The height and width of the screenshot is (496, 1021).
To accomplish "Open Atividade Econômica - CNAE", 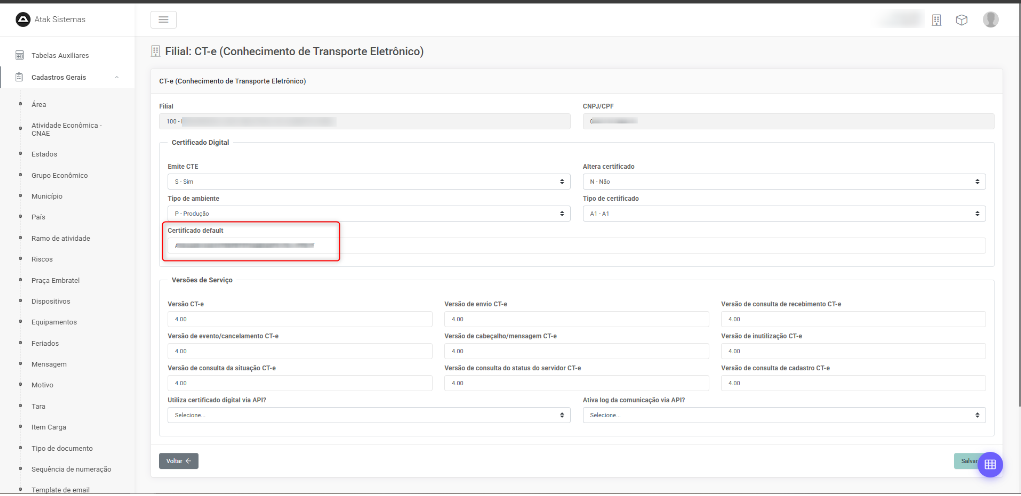I will [x=64, y=129].
